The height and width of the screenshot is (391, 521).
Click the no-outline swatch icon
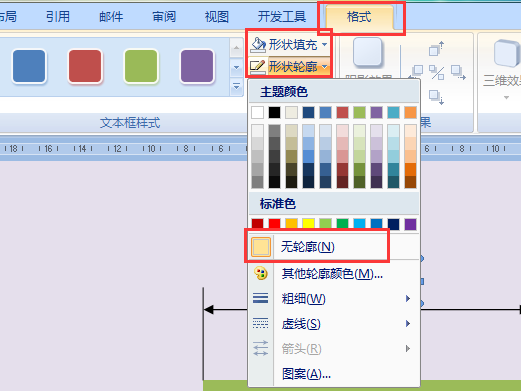pos(261,247)
